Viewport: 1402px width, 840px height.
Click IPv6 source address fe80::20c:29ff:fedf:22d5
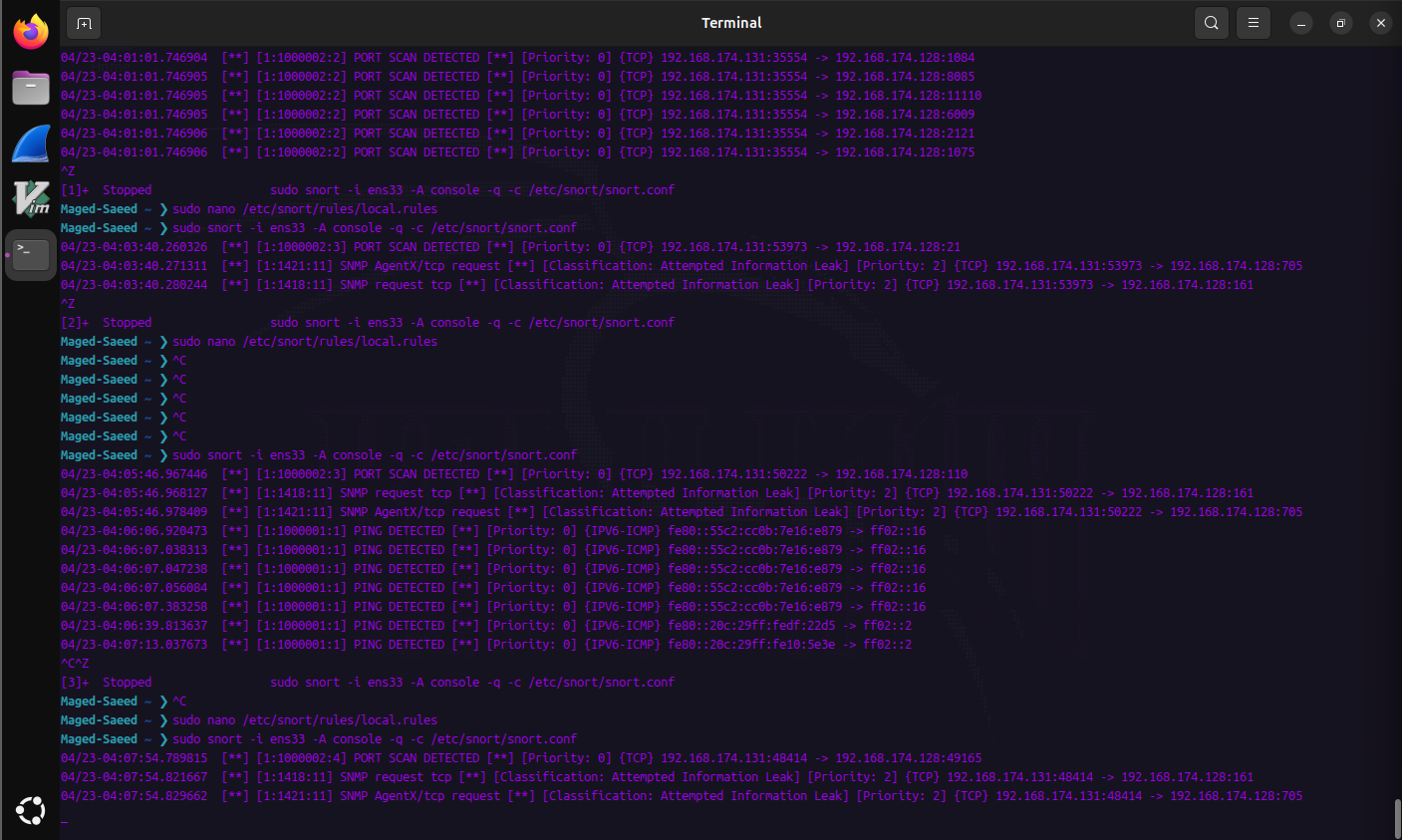[751, 626]
